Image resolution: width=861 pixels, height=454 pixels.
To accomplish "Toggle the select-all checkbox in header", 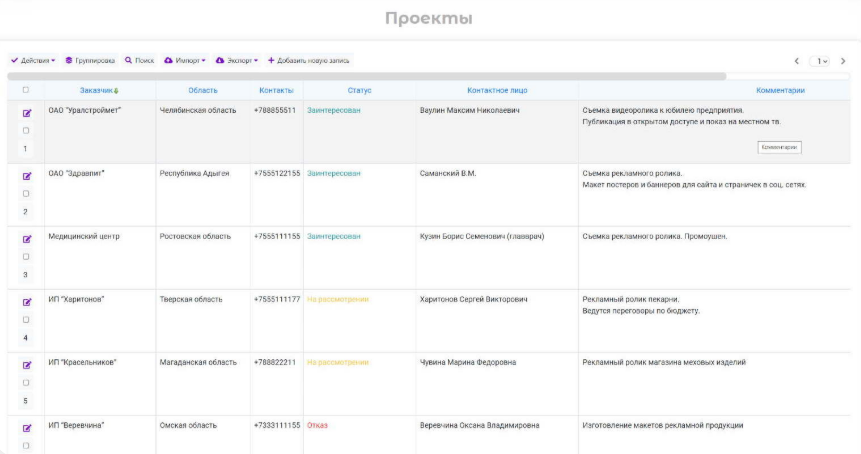I will [x=26, y=90].
